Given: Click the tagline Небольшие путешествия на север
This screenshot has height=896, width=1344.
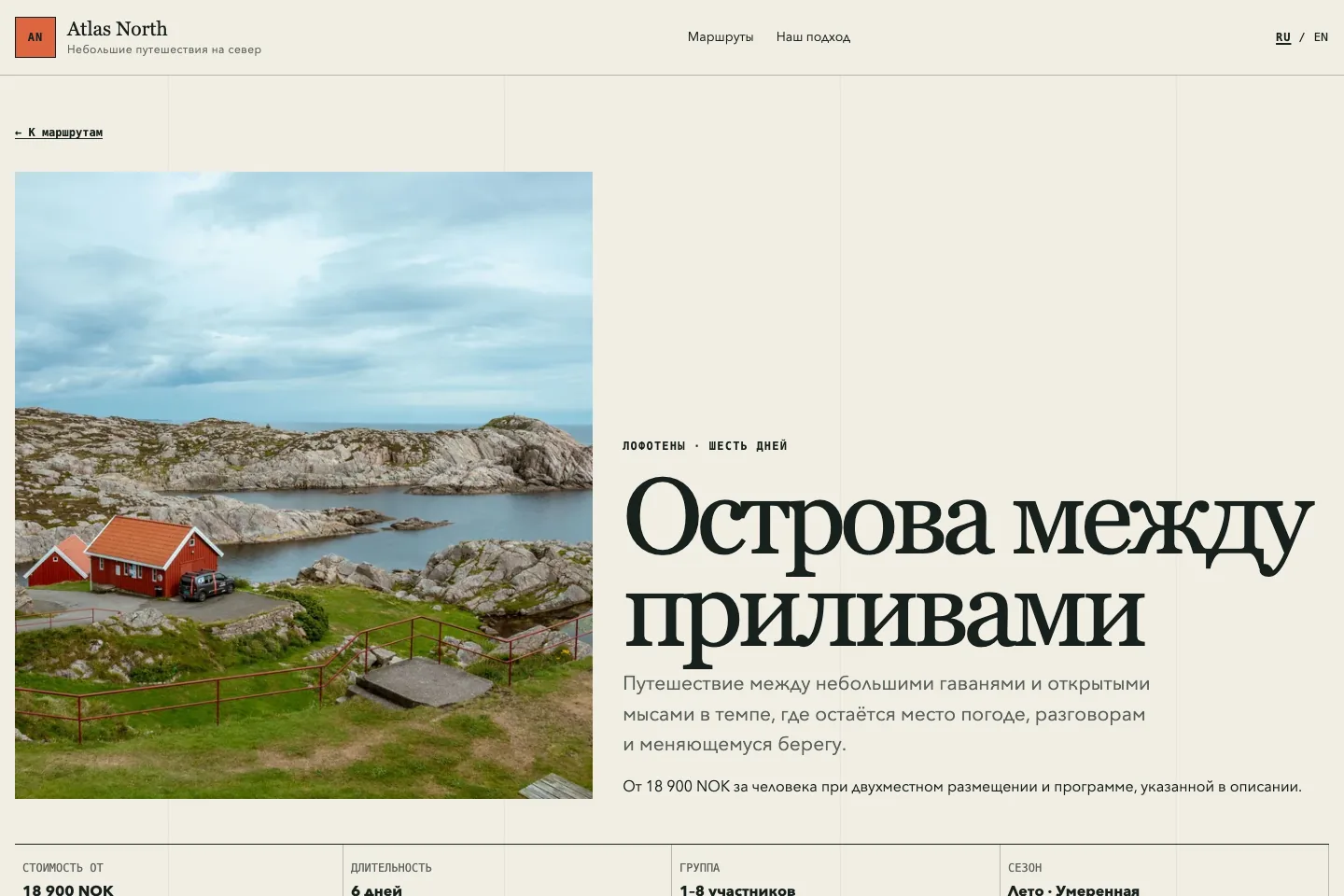Looking at the screenshot, I should click(x=164, y=49).
